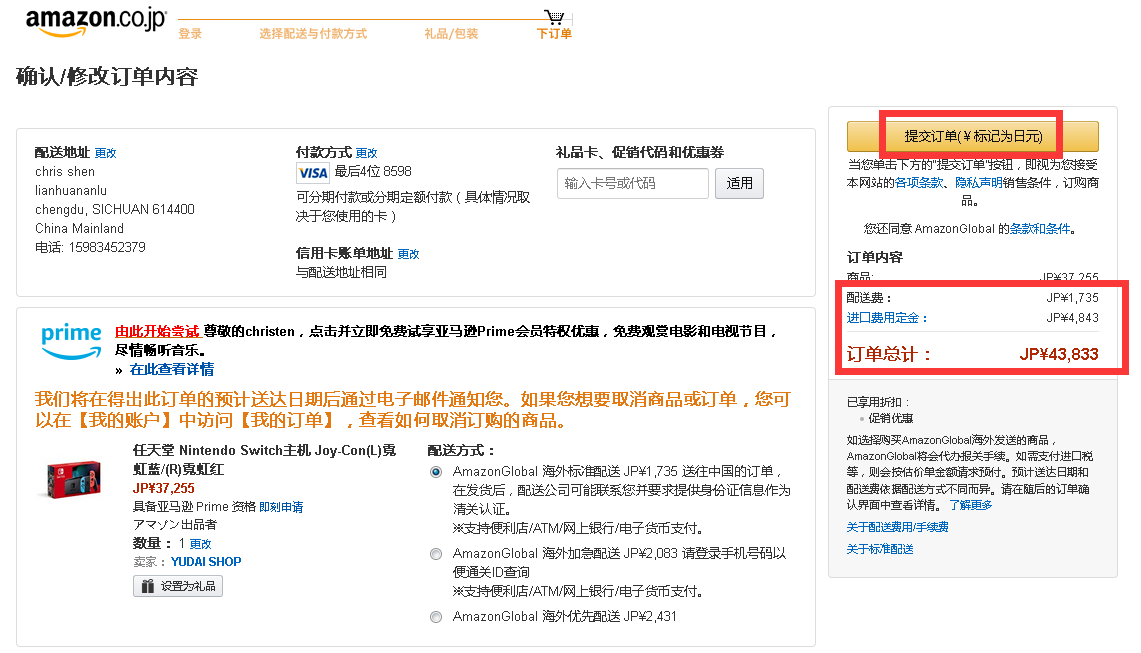Open the Nintendo Switch product thumbnail
The image size is (1141, 653).
70,479
